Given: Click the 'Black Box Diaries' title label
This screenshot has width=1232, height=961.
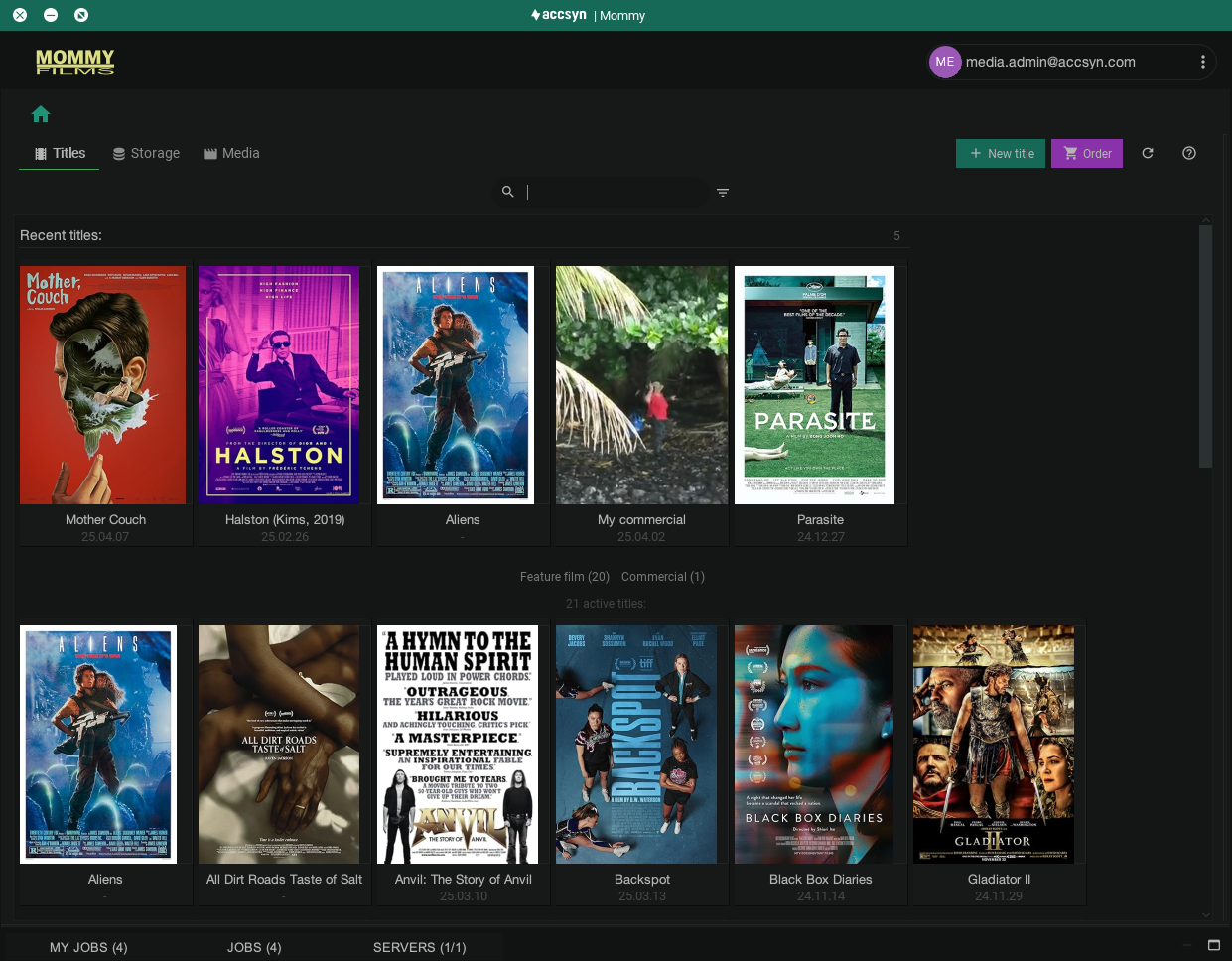Looking at the screenshot, I should tap(820, 880).
